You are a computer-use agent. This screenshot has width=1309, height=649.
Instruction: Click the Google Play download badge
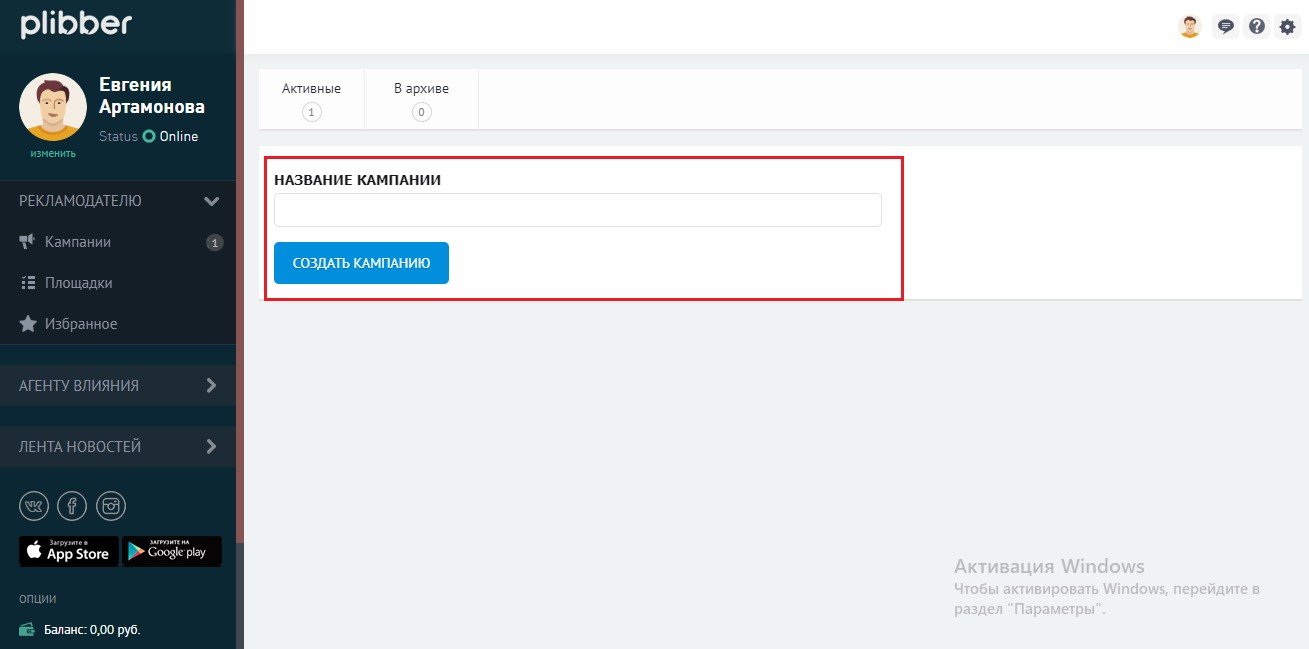coord(172,551)
